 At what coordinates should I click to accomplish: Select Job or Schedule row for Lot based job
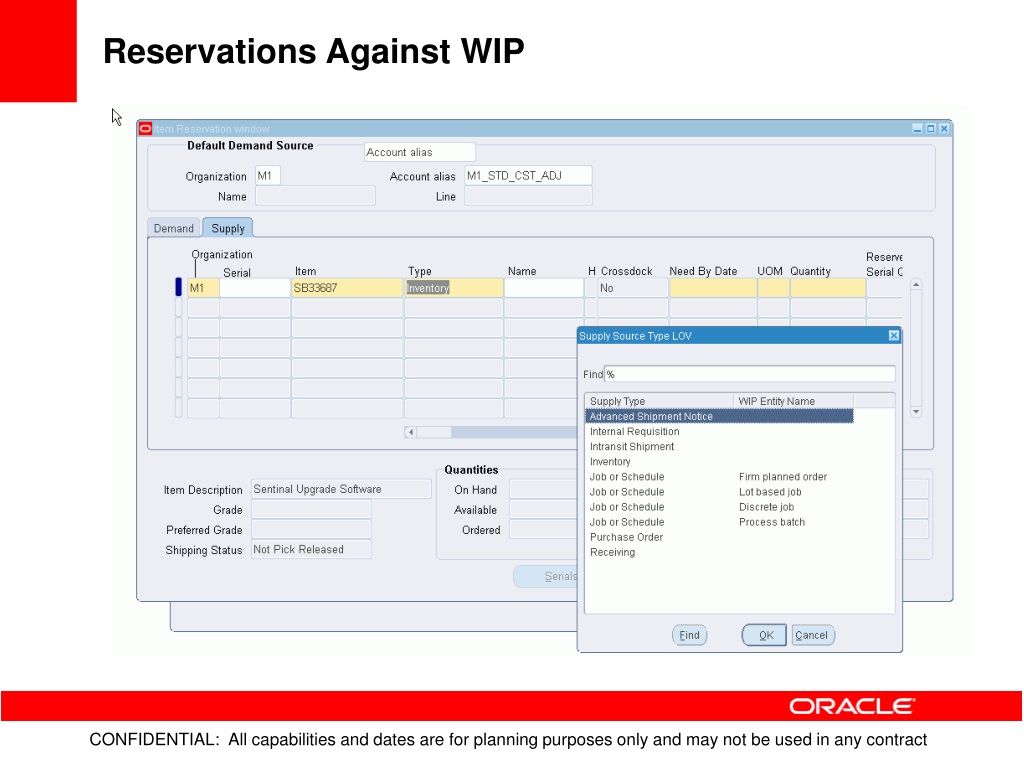719,492
